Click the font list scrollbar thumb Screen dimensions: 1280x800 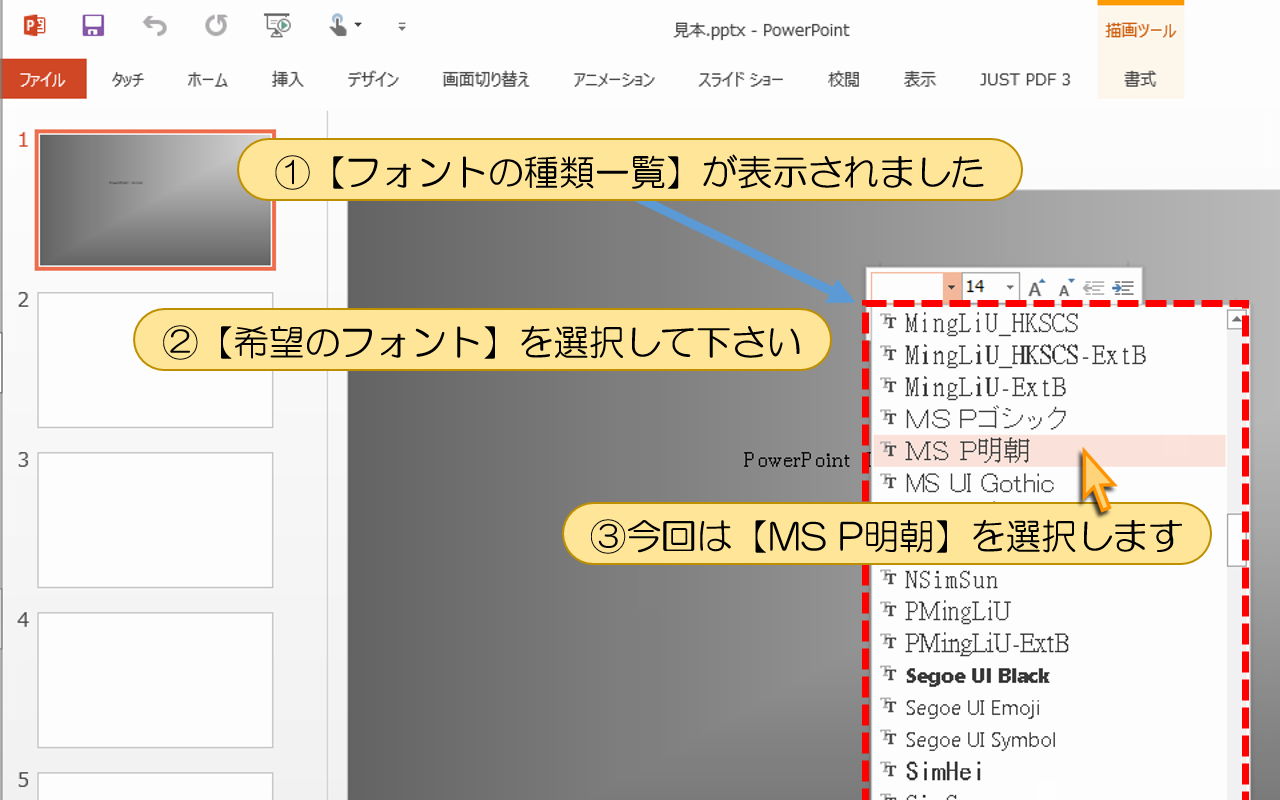(x=1235, y=540)
